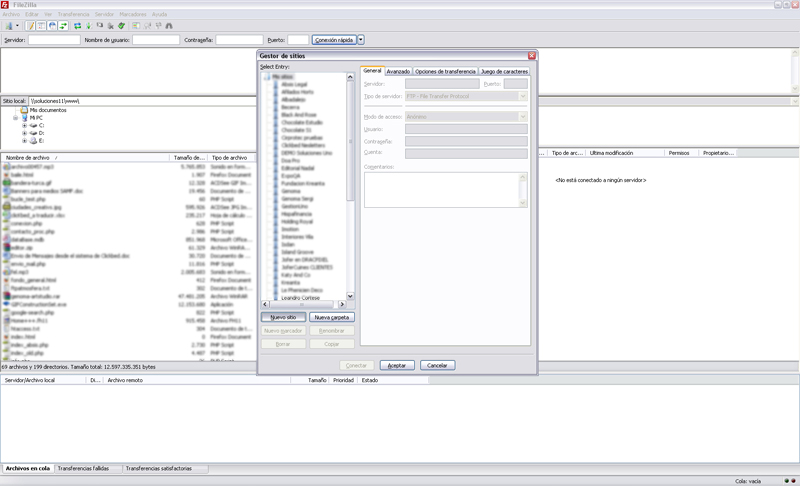Click the site list scroll-up arrow
800x486 pixels.
(x=350, y=76)
